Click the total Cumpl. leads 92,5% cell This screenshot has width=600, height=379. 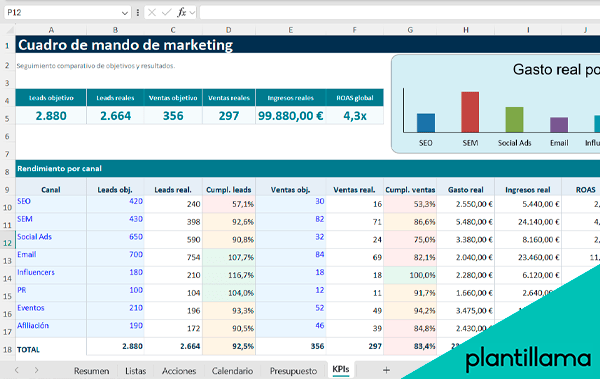click(229, 346)
